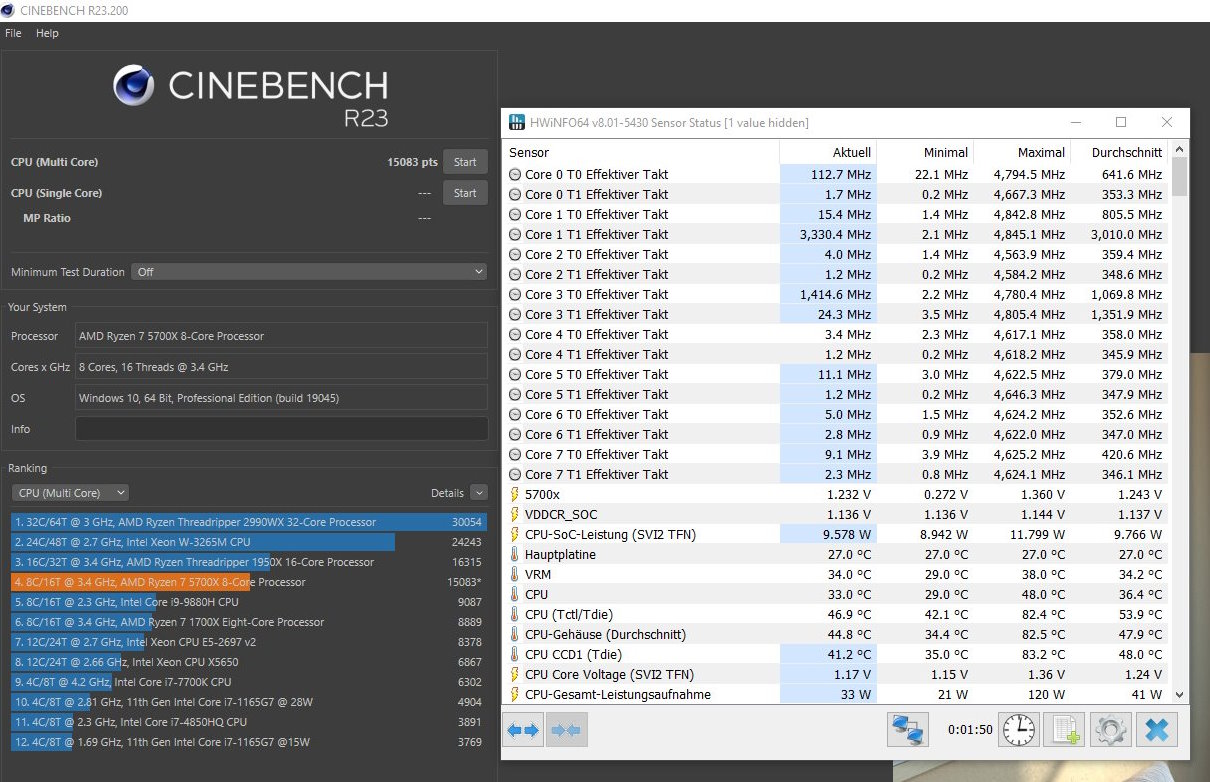Click HWiNFO scrollbar up arrow

(x=1180, y=149)
